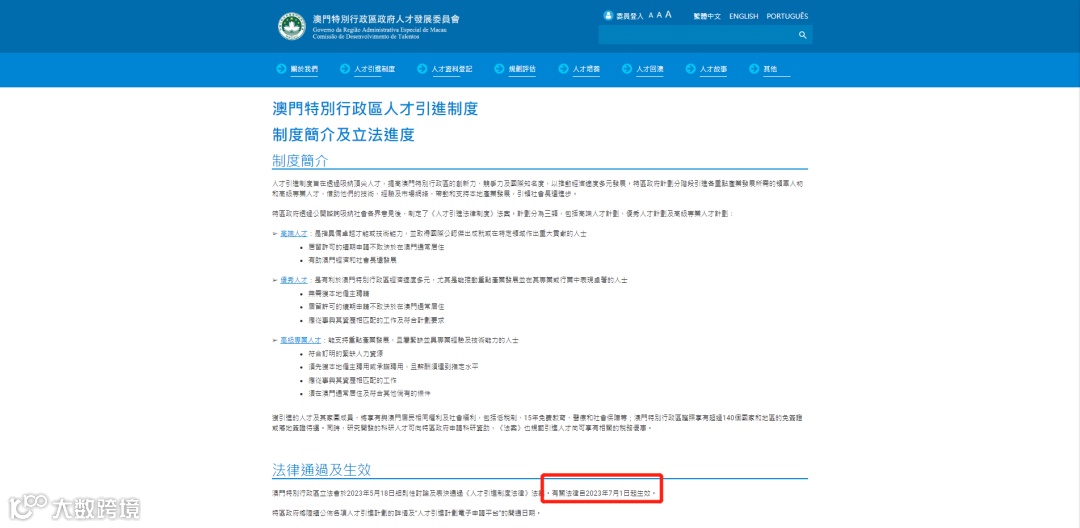Open the 人才回流 menu
The width and height of the screenshot is (1080, 528).
pyautogui.click(x=650, y=70)
